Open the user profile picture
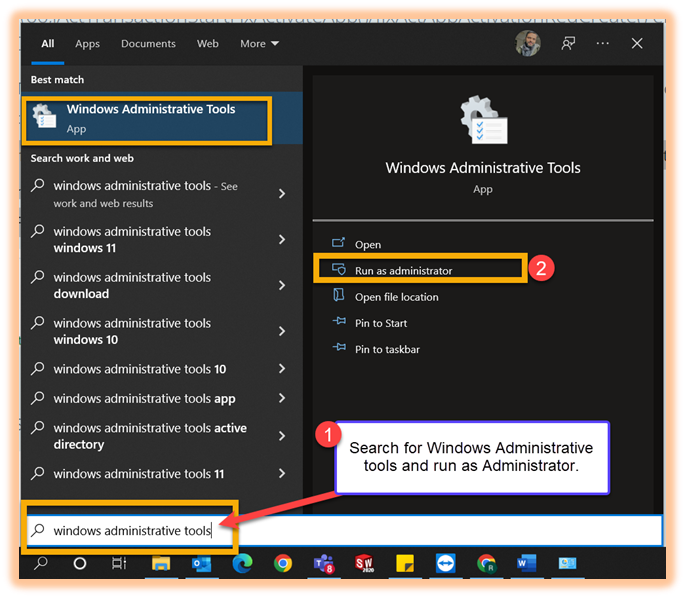Screen dimensions: 685x598 [527, 44]
